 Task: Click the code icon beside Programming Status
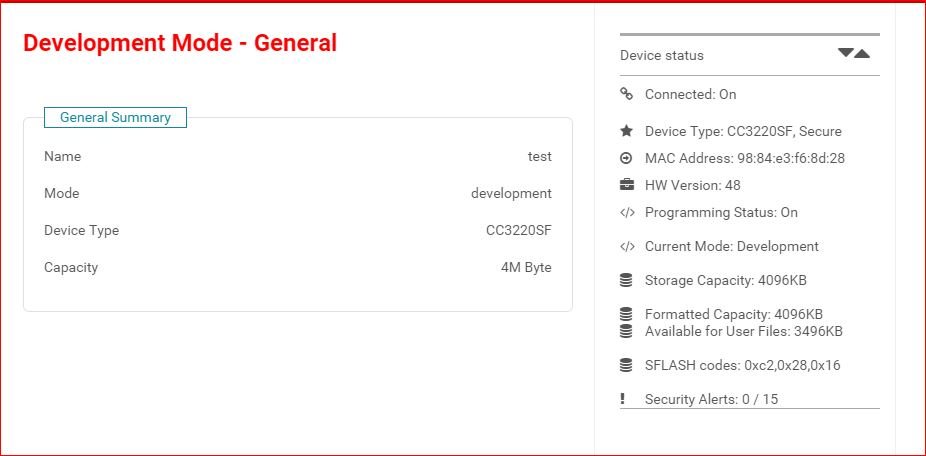pyautogui.click(x=627, y=212)
